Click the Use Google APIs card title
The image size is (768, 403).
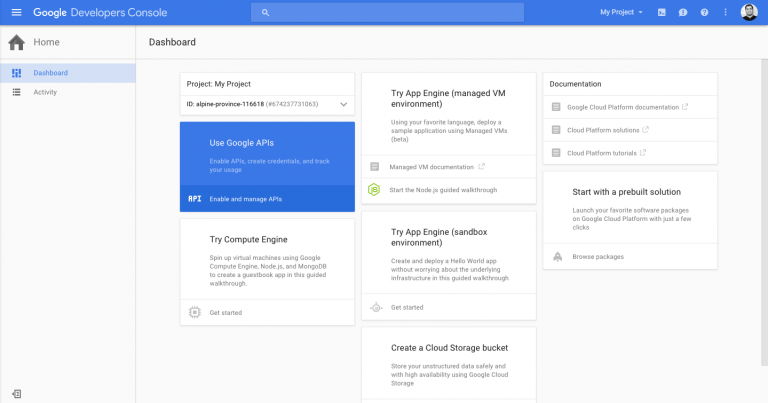241,143
